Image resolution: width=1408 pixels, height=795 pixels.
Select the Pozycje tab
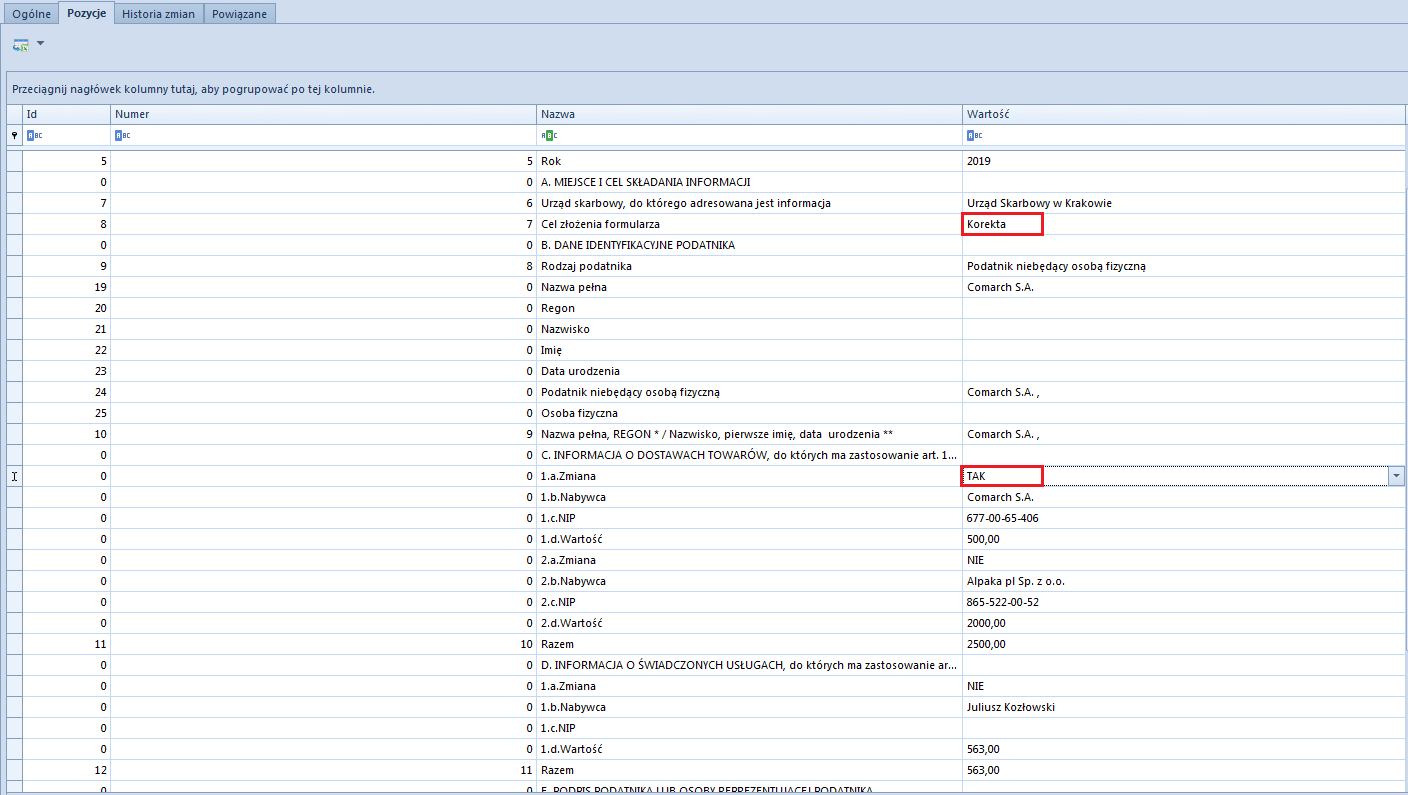tap(86, 13)
